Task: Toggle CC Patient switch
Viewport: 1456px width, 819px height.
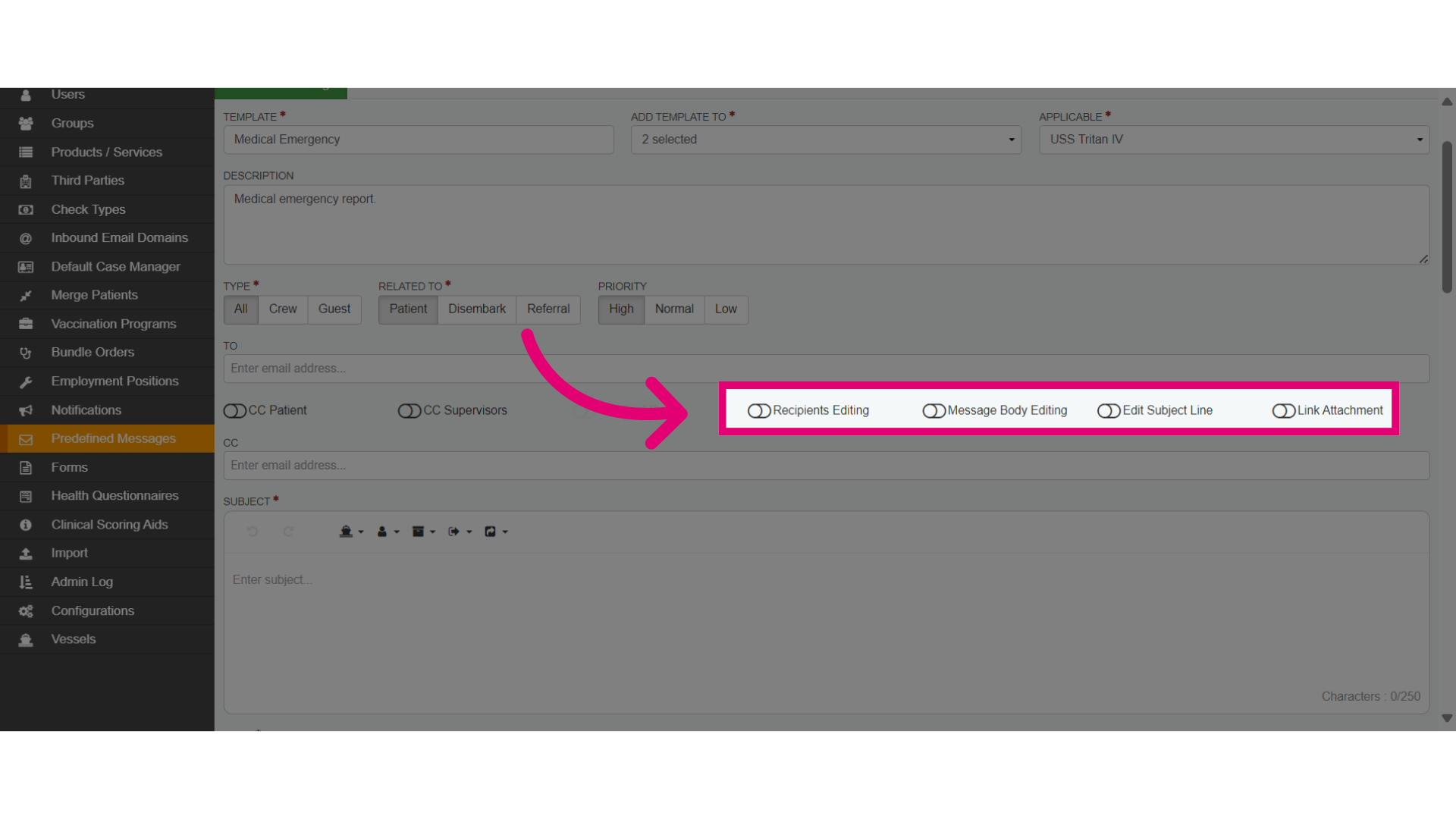Action: coord(235,411)
